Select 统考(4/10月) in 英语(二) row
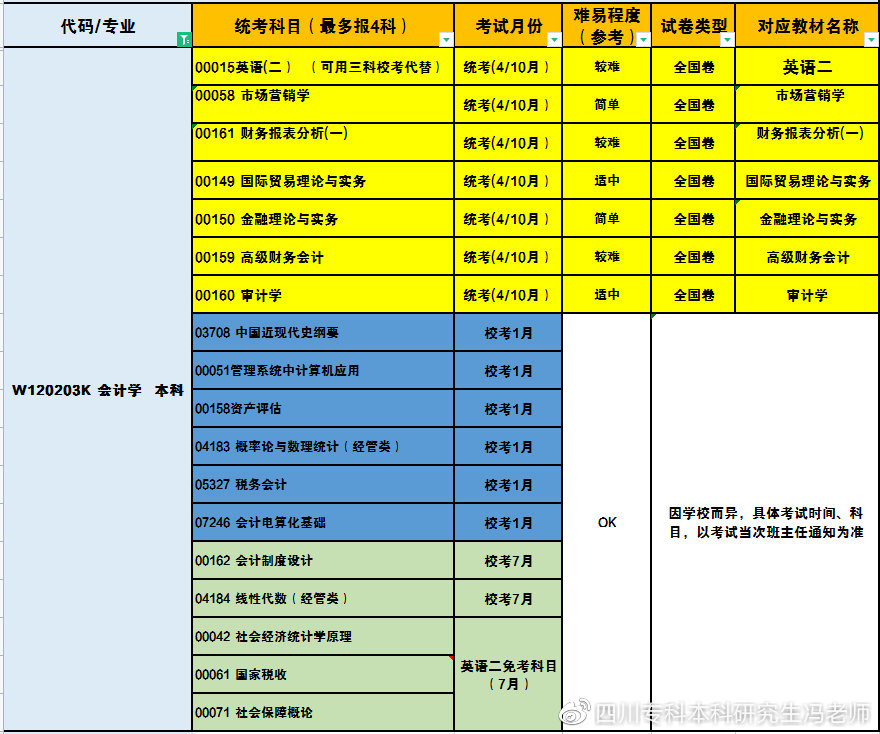 coord(508,67)
